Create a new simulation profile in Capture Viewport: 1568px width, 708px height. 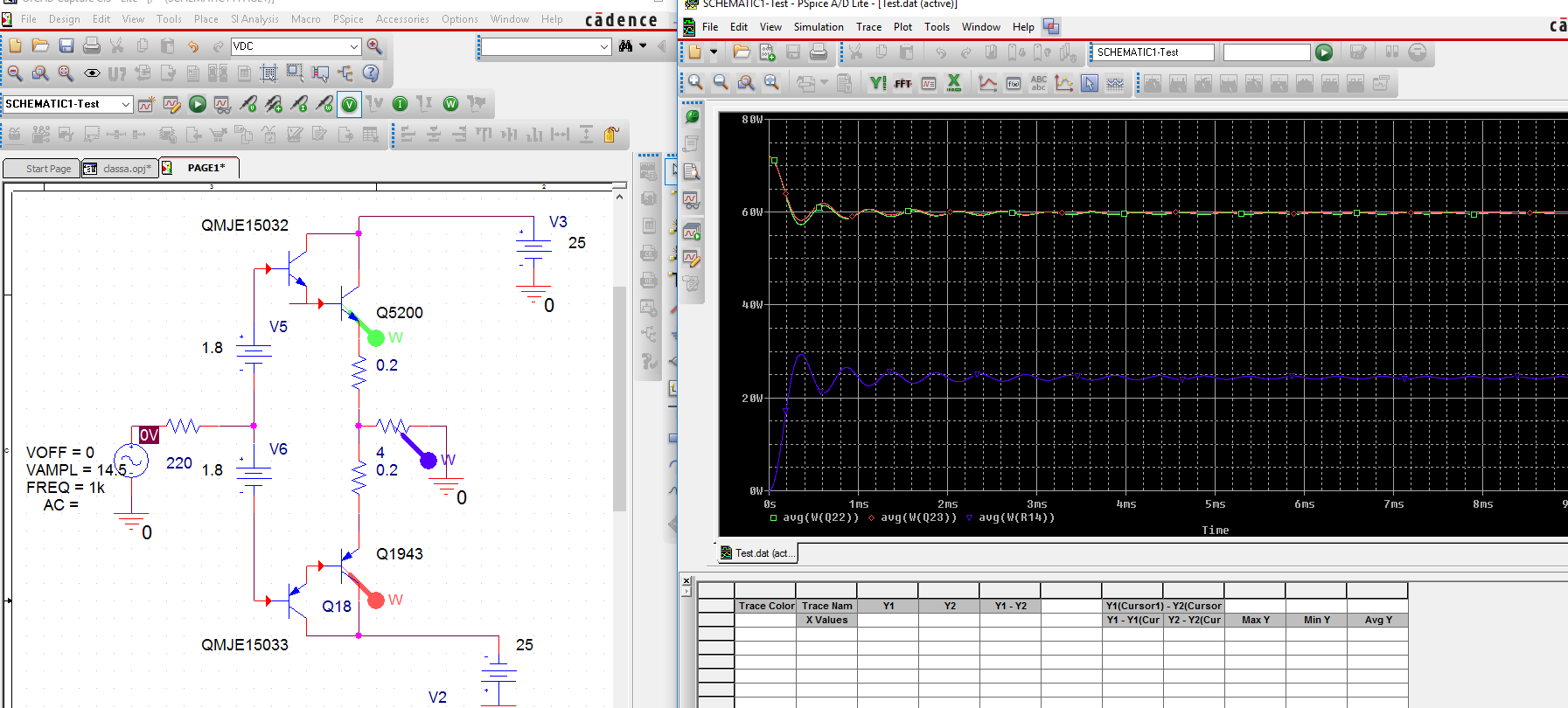pos(146,104)
